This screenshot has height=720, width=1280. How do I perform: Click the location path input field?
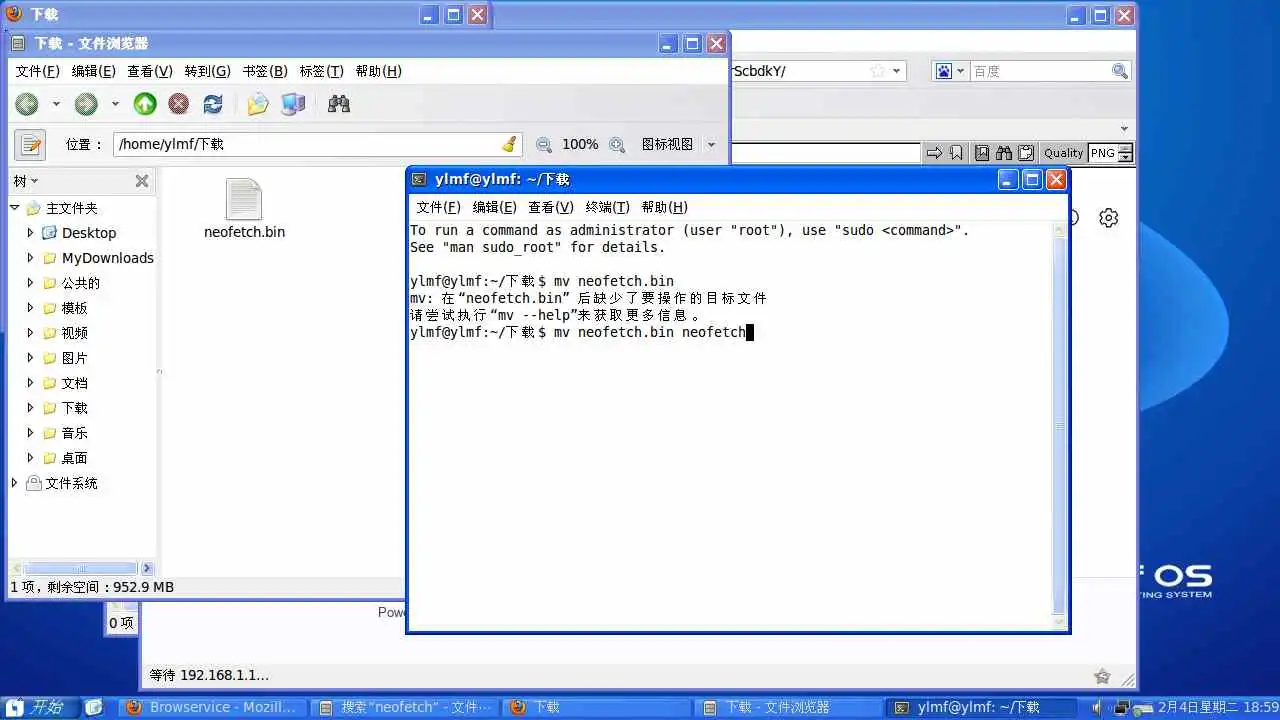coord(318,144)
